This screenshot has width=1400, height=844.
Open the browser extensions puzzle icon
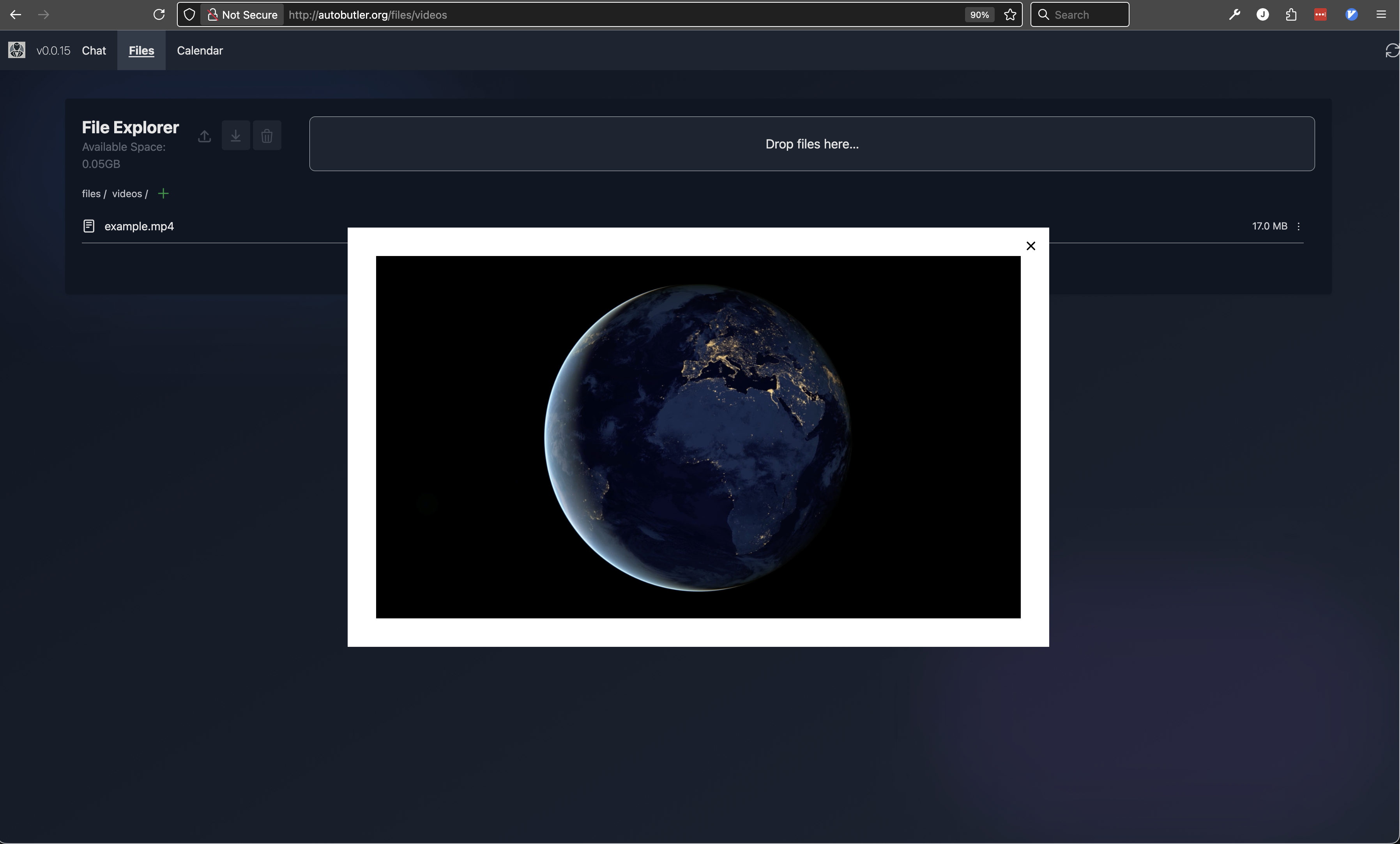1291,14
